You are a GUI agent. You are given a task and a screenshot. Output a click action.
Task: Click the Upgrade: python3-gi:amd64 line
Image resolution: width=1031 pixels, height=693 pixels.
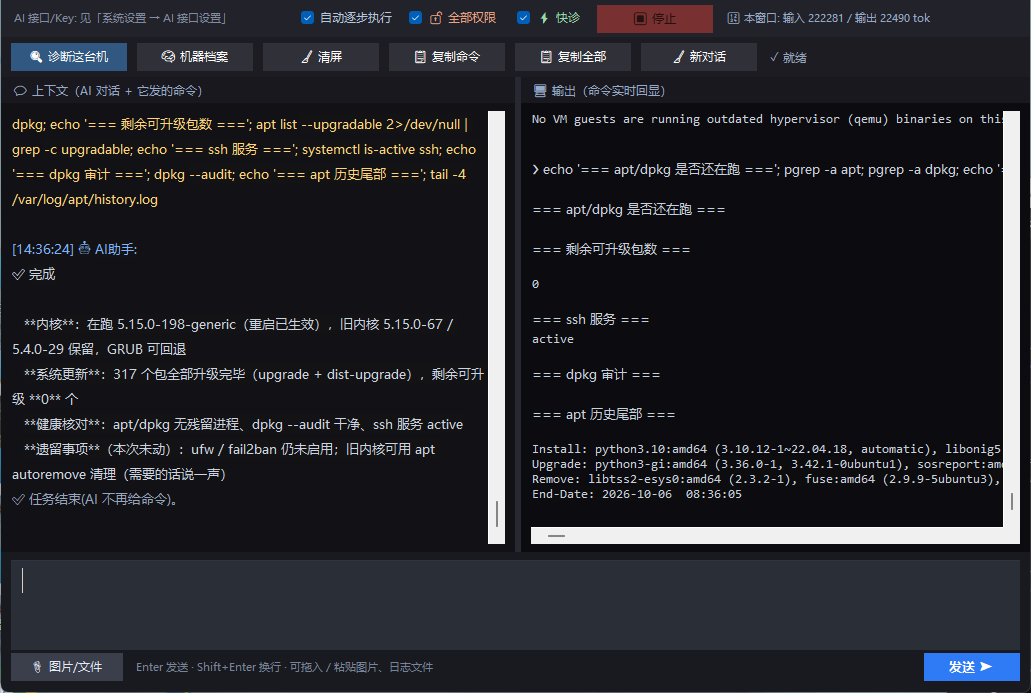click(767, 464)
